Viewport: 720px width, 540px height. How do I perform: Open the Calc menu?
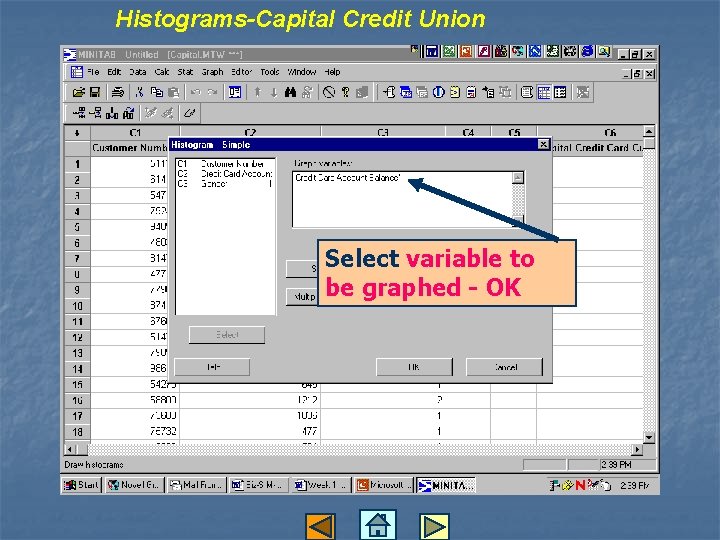pyautogui.click(x=162, y=72)
